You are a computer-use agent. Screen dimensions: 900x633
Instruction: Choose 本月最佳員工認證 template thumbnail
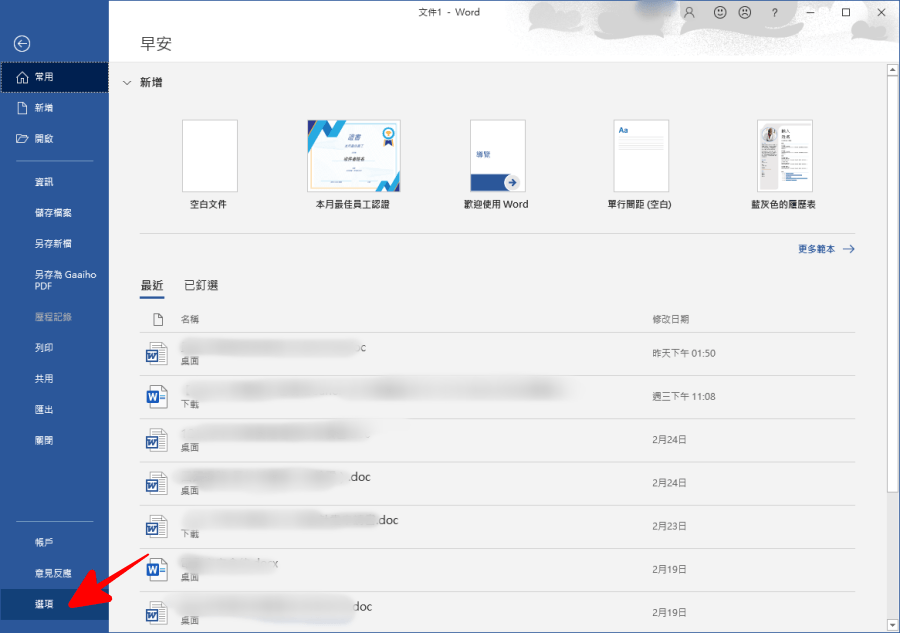[354, 156]
